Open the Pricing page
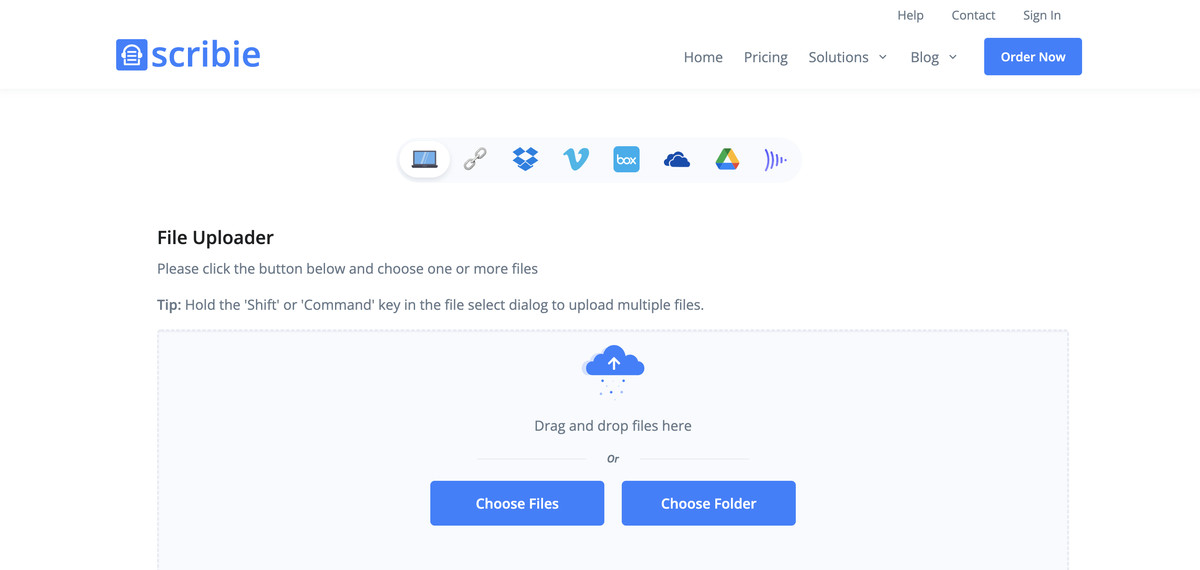Screen dimensions: 1200x570 tap(766, 57)
